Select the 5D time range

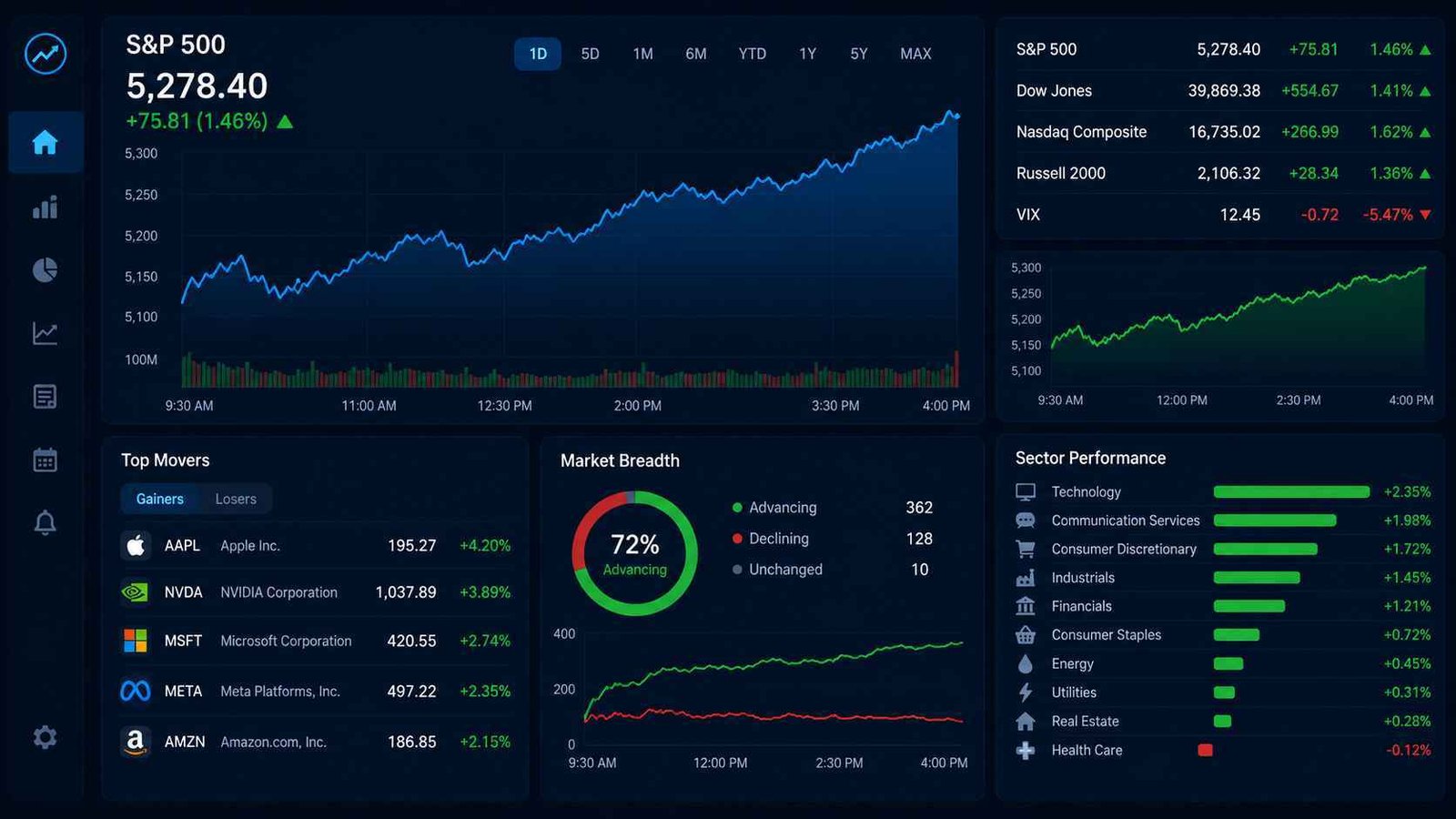click(x=590, y=54)
